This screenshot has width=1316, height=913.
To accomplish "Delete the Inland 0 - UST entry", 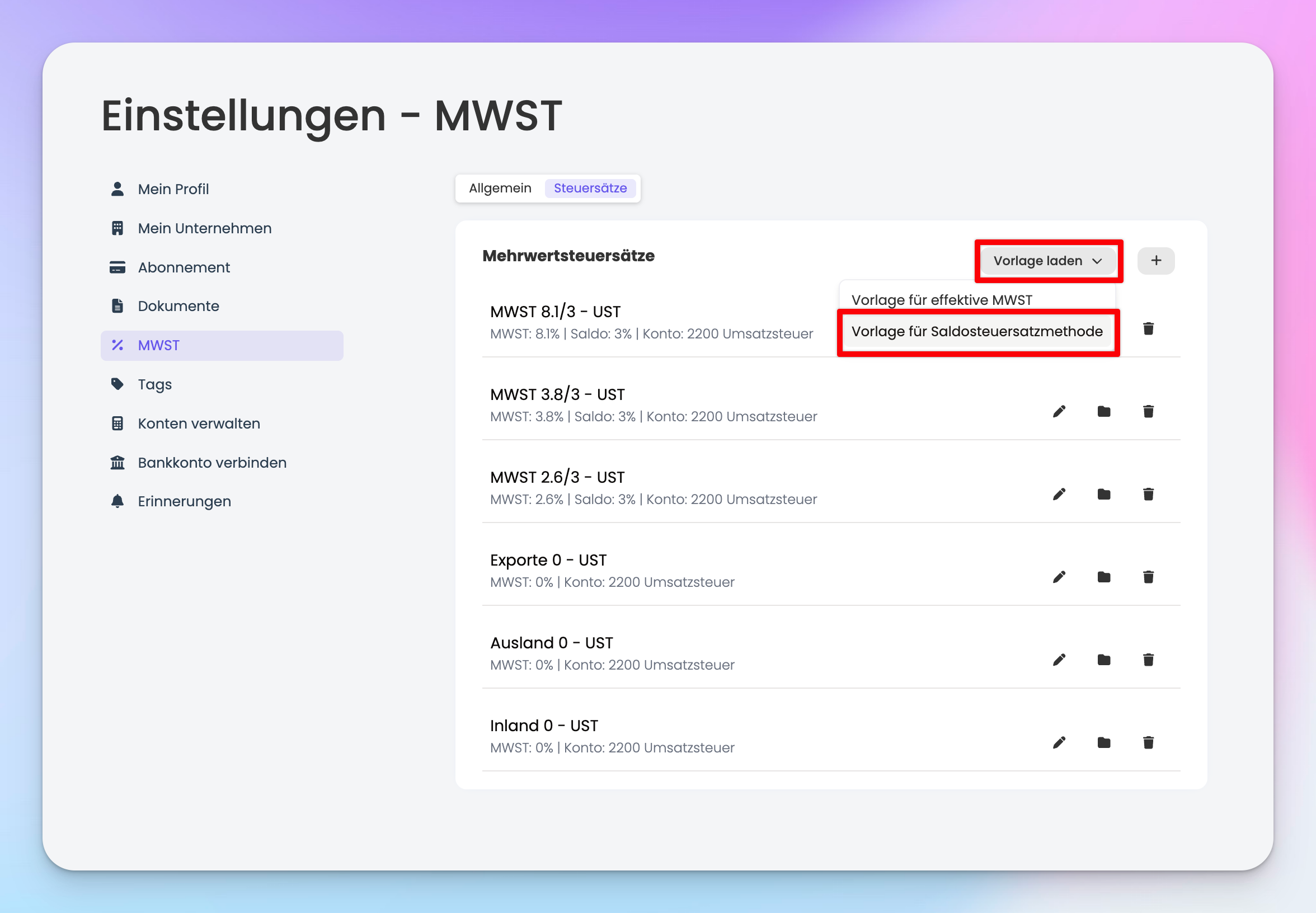I will tap(1148, 742).
